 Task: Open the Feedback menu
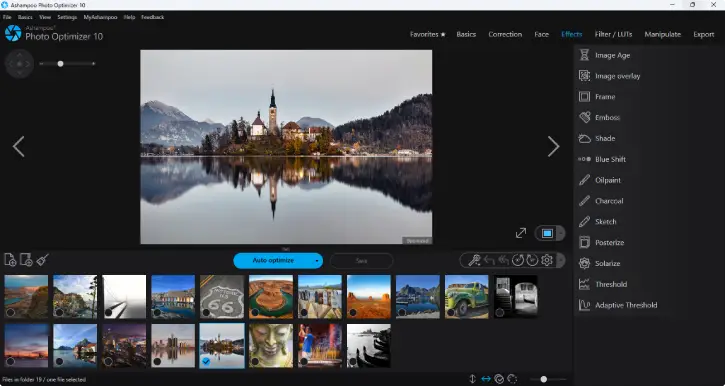tap(153, 17)
